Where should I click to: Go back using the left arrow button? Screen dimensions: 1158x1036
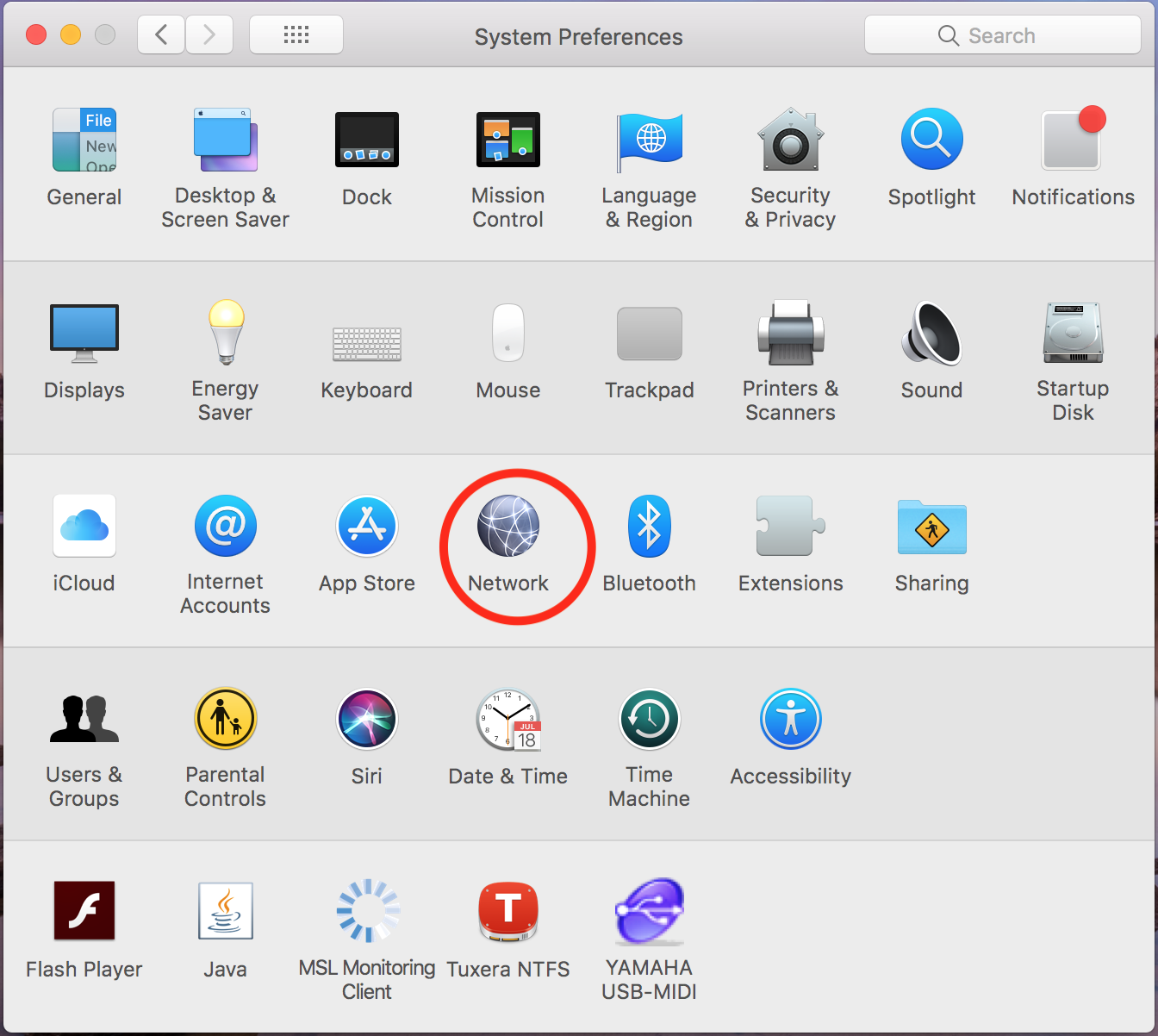[161, 35]
